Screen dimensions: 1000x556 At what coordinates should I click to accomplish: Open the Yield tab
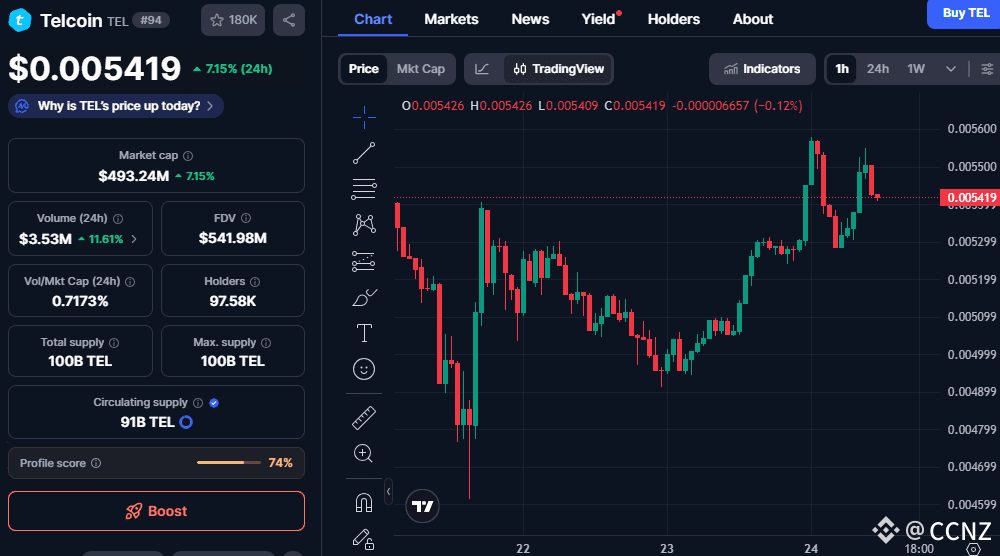pyautogui.click(x=598, y=20)
